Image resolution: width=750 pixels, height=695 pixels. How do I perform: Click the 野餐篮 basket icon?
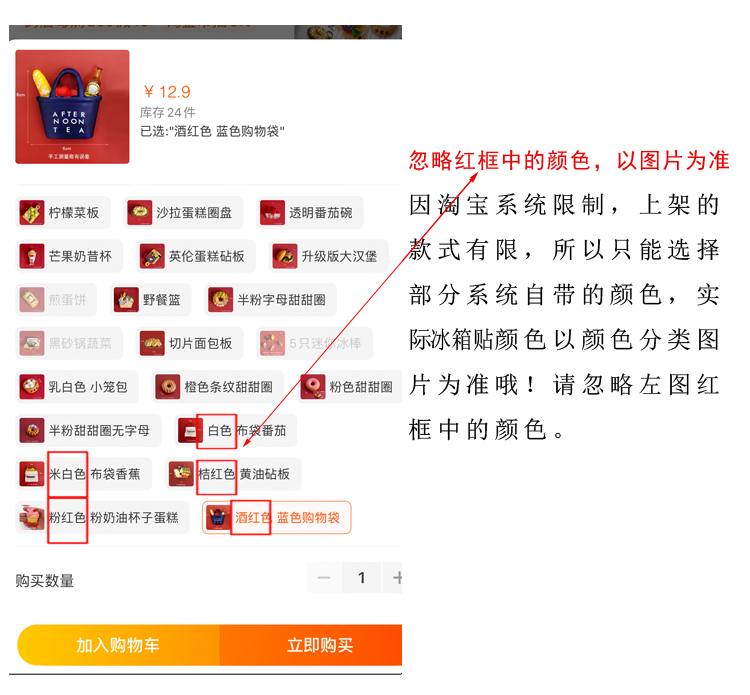[126, 299]
